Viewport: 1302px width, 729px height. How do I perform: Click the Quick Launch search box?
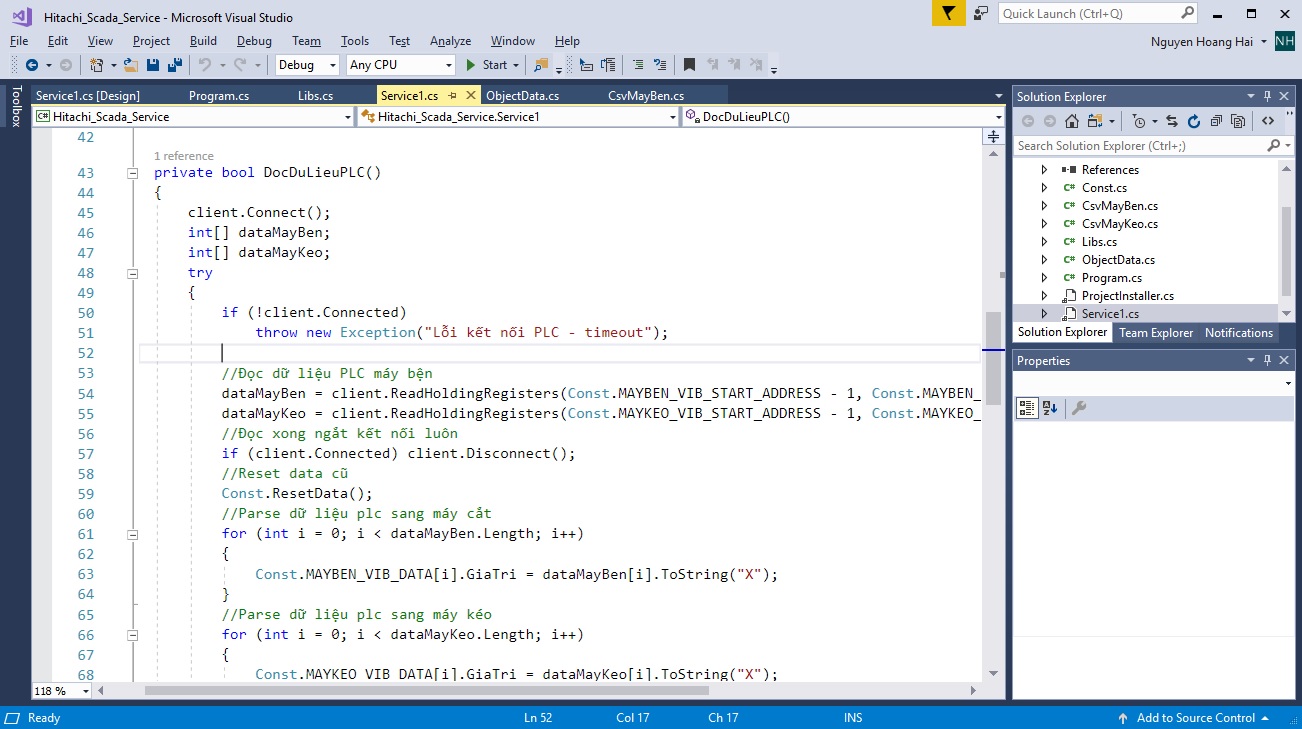click(x=1088, y=13)
